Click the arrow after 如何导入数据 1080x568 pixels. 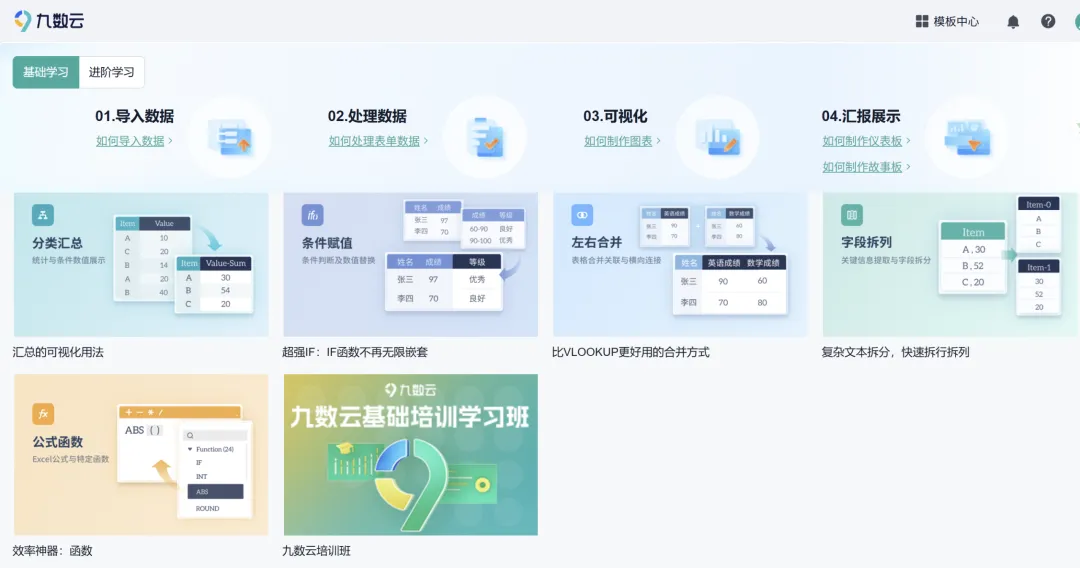tap(170, 140)
